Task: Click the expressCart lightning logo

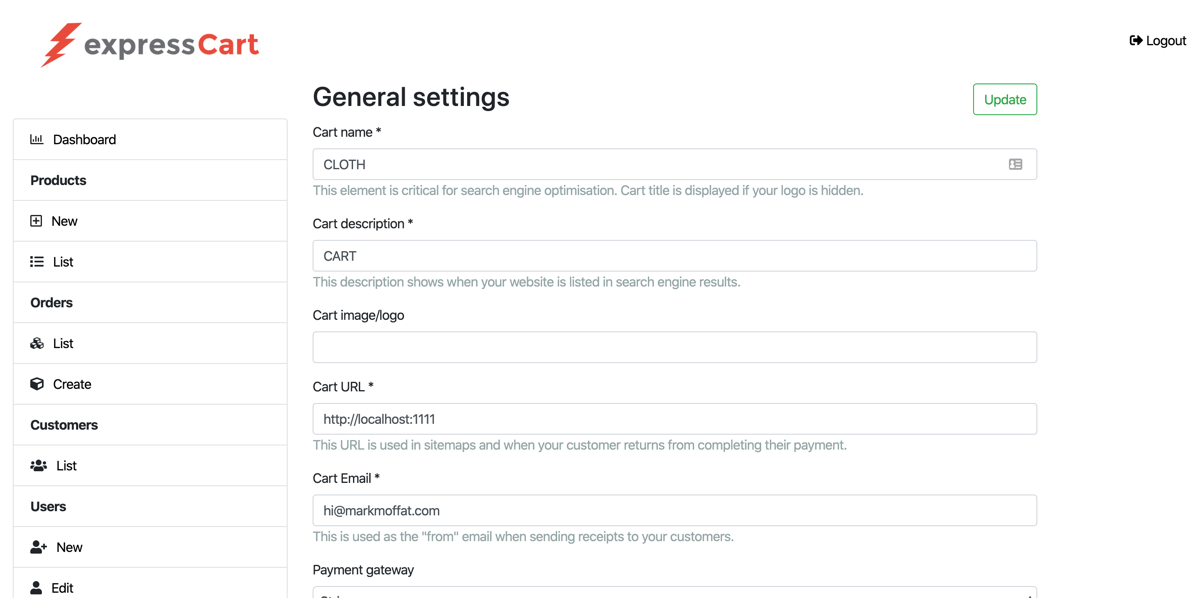Action: (60, 45)
